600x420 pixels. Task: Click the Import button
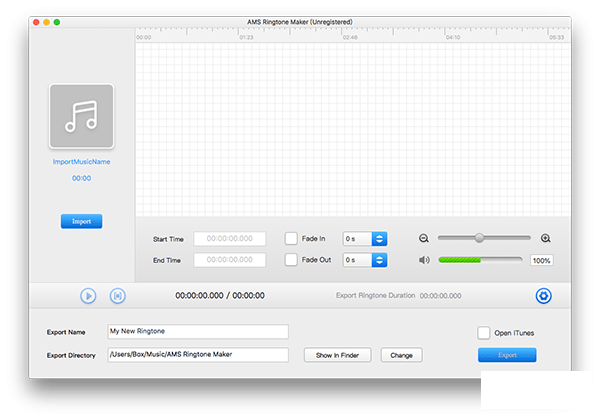point(82,221)
